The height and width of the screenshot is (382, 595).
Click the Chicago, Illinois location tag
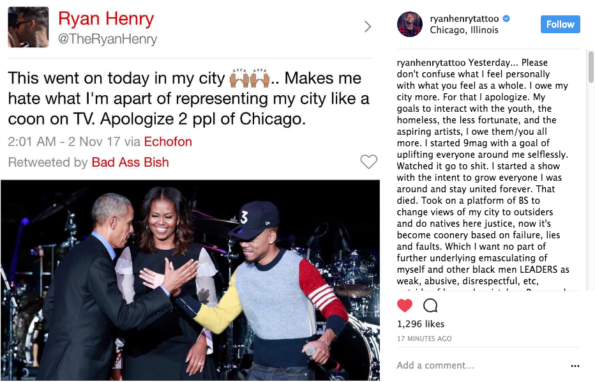pos(464,30)
